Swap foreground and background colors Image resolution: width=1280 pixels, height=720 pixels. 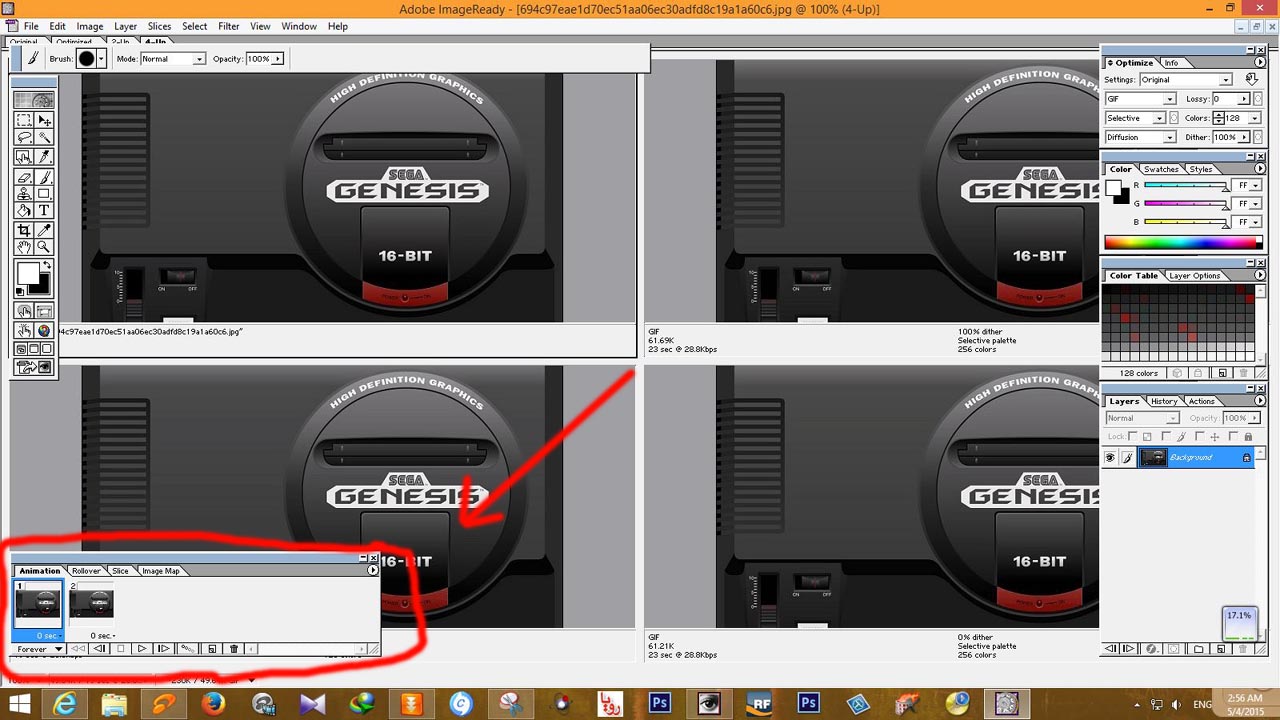tap(47, 264)
